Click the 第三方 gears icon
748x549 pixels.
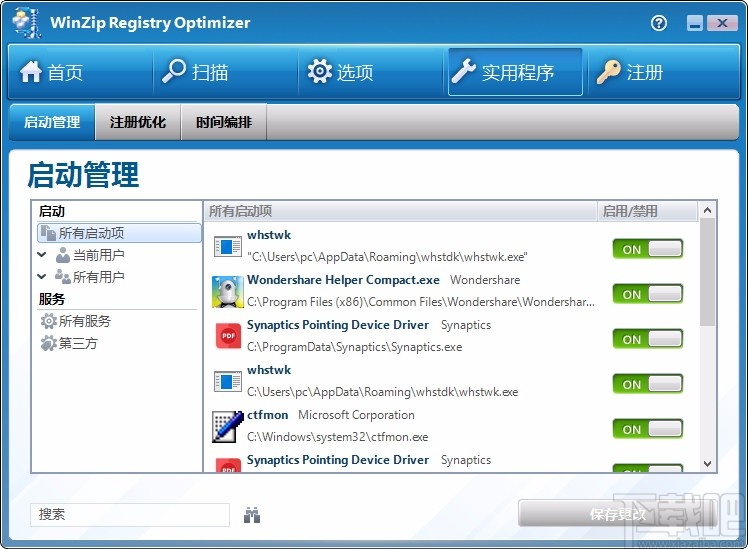tap(49, 343)
